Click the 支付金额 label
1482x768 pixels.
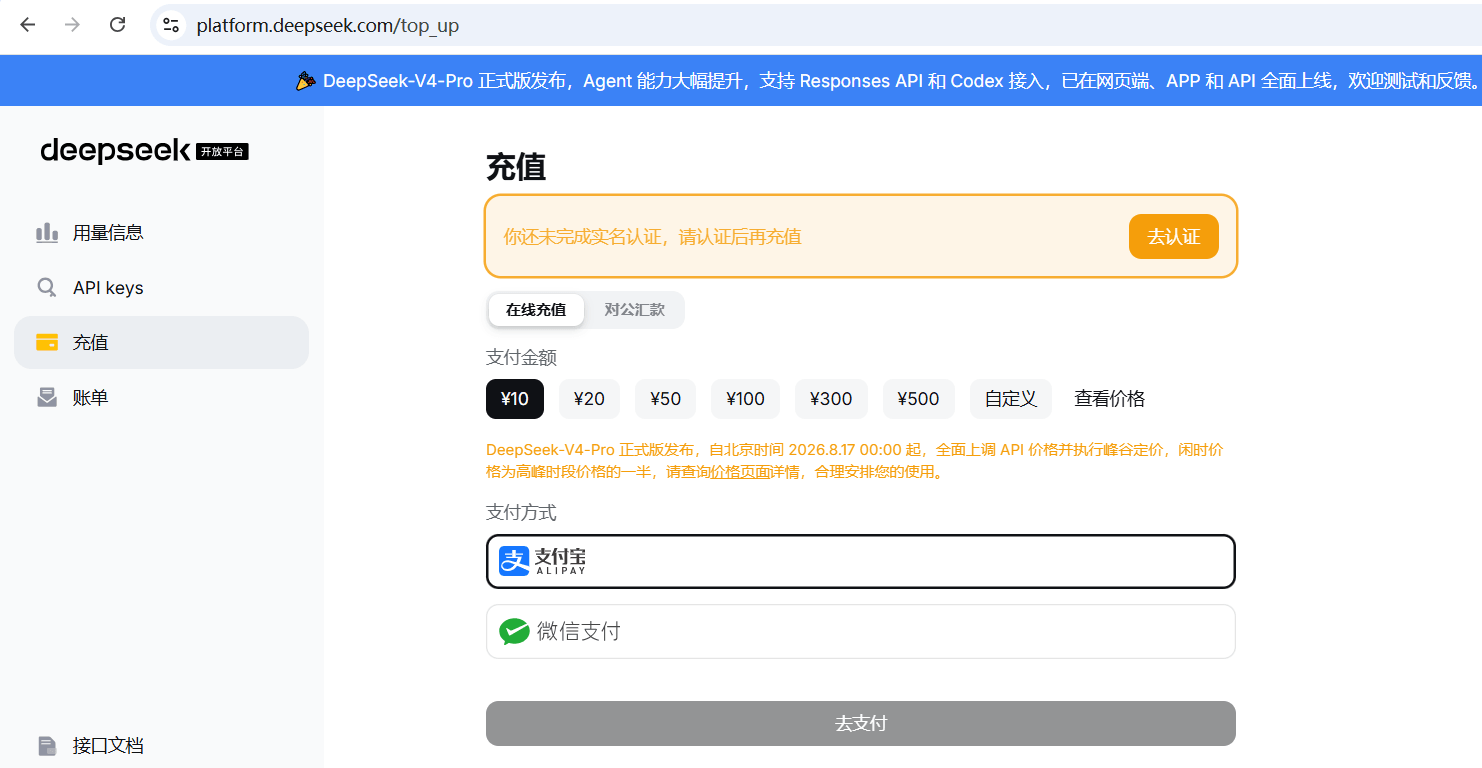click(521, 357)
